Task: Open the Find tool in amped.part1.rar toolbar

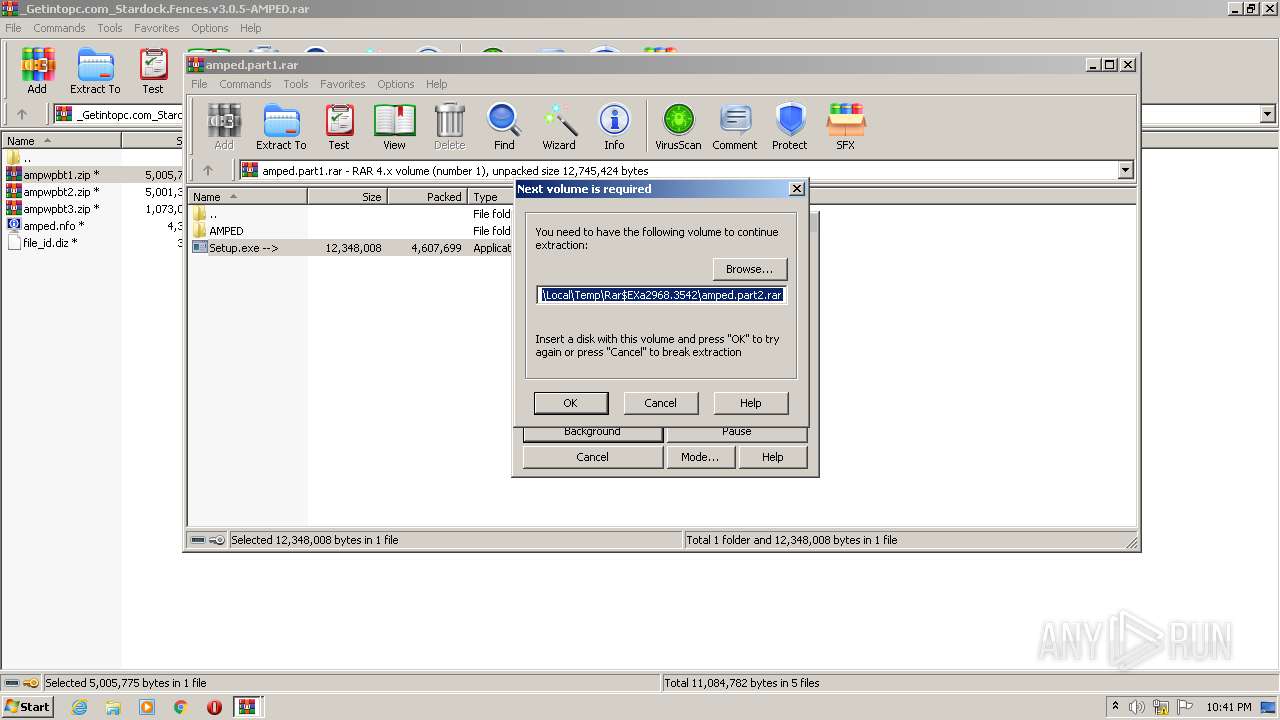Action: tap(504, 127)
